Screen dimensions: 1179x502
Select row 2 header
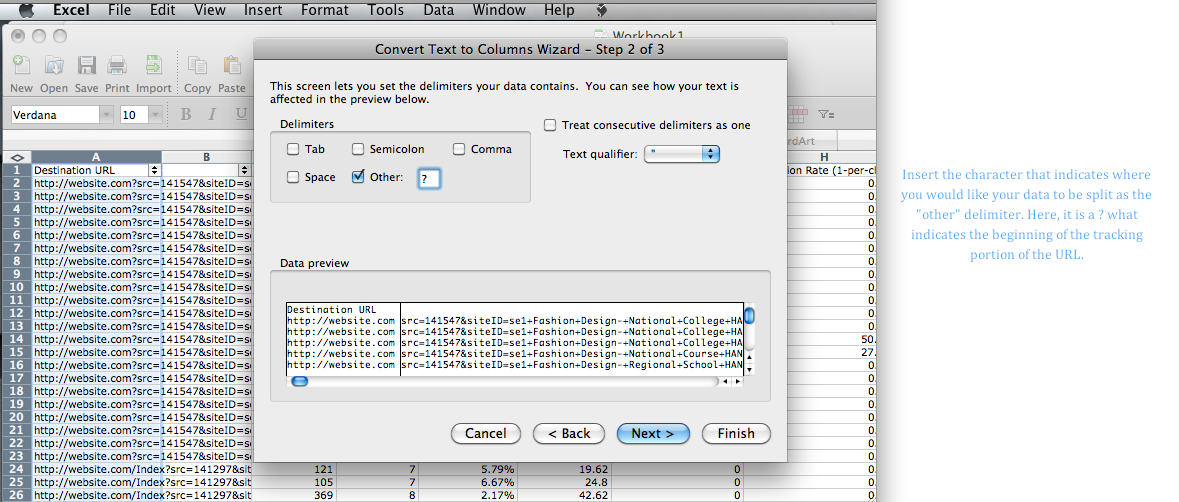click(17, 183)
